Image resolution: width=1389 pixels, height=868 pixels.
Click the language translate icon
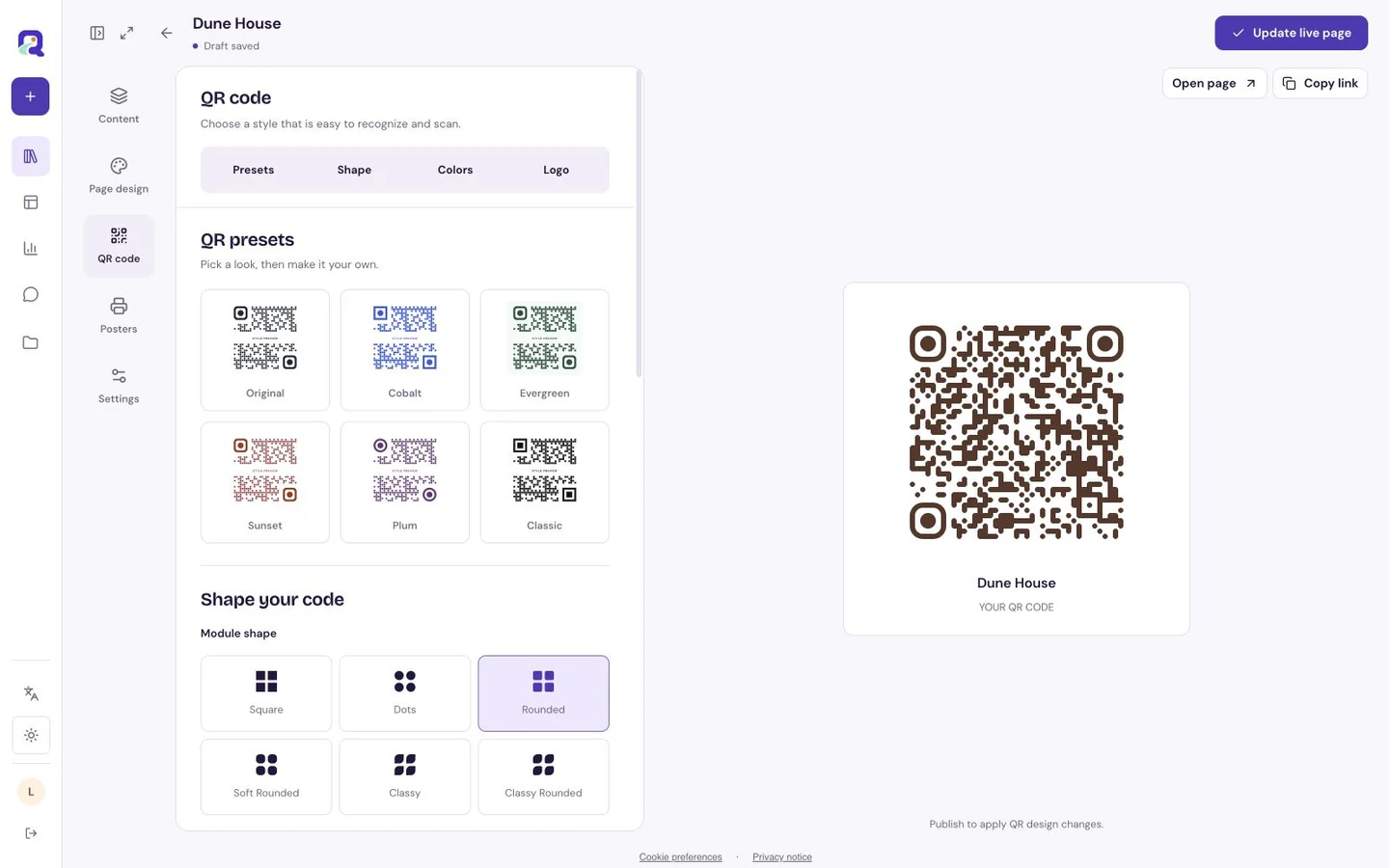pos(31,693)
